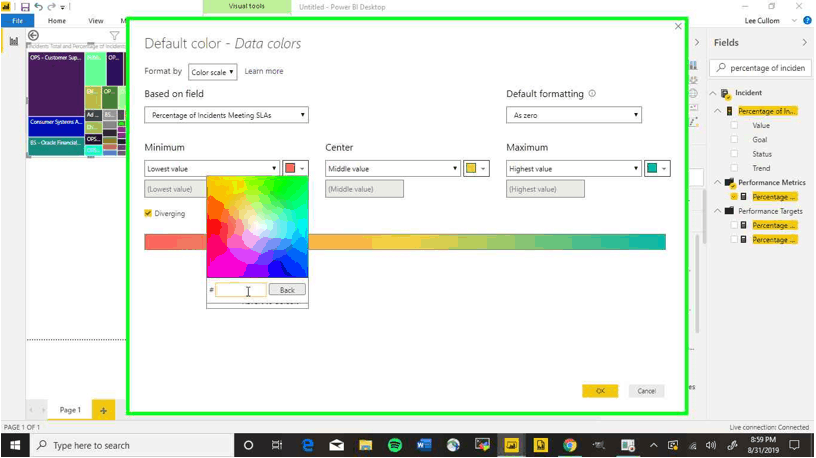Click the back arrow above the treemap

click(x=33, y=36)
